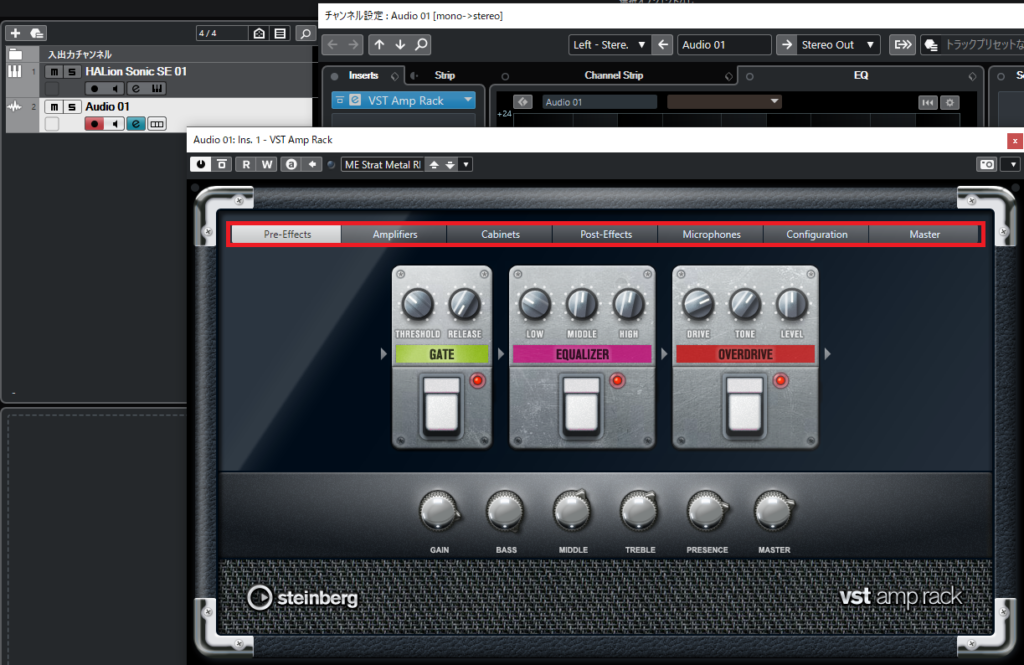Click the amp GAIN knob
The width and height of the screenshot is (1024, 665).
(x=439, y=511)
